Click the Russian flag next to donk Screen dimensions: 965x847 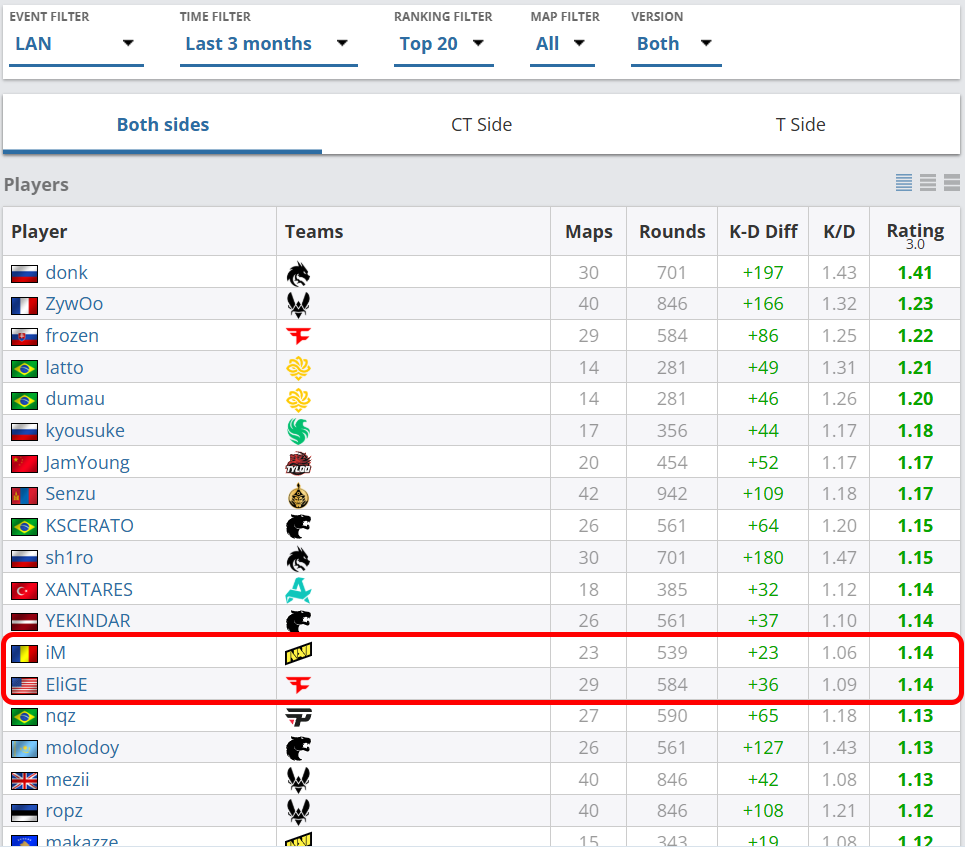25,274
